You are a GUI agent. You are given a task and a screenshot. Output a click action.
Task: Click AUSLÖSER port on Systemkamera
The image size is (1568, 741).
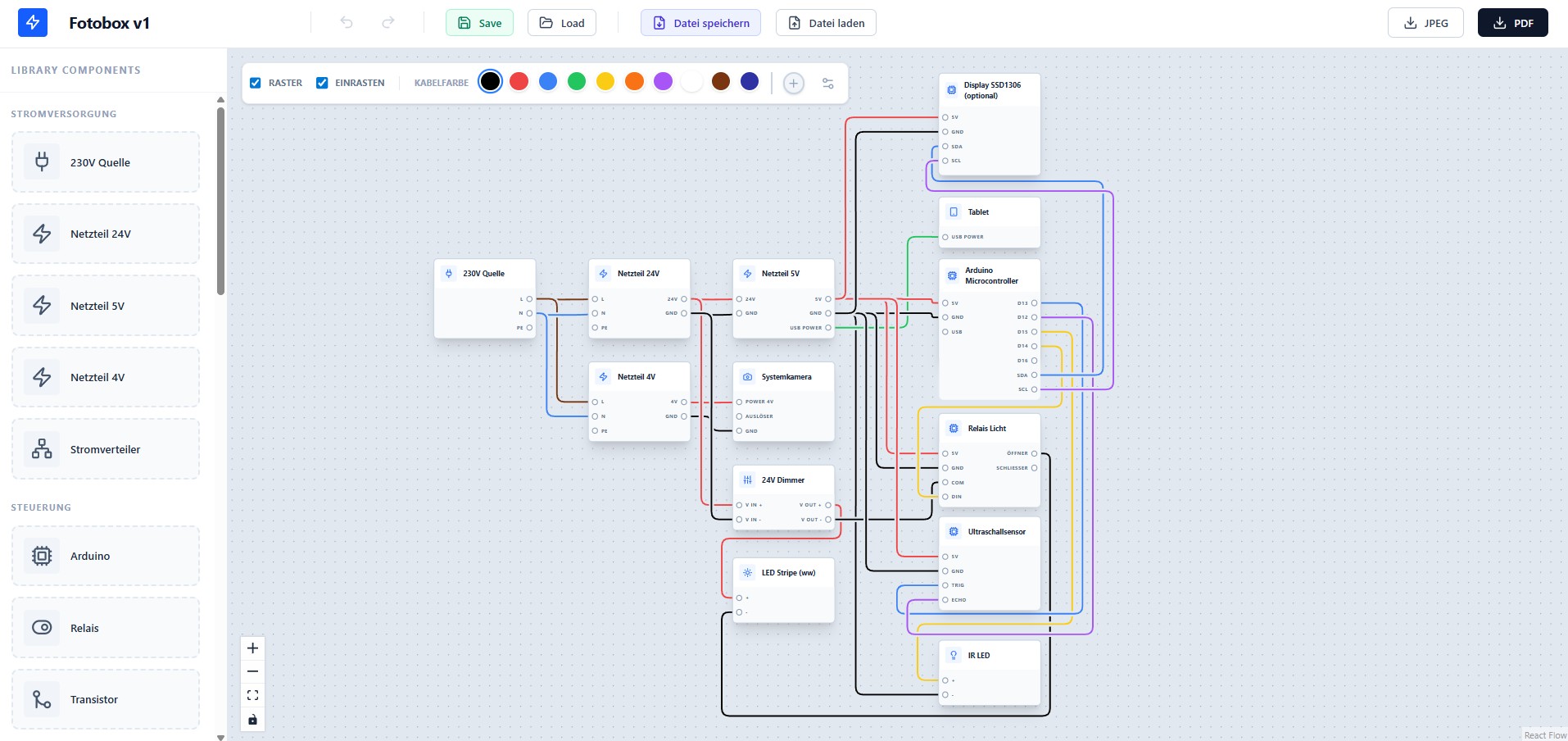click(739, 416)
